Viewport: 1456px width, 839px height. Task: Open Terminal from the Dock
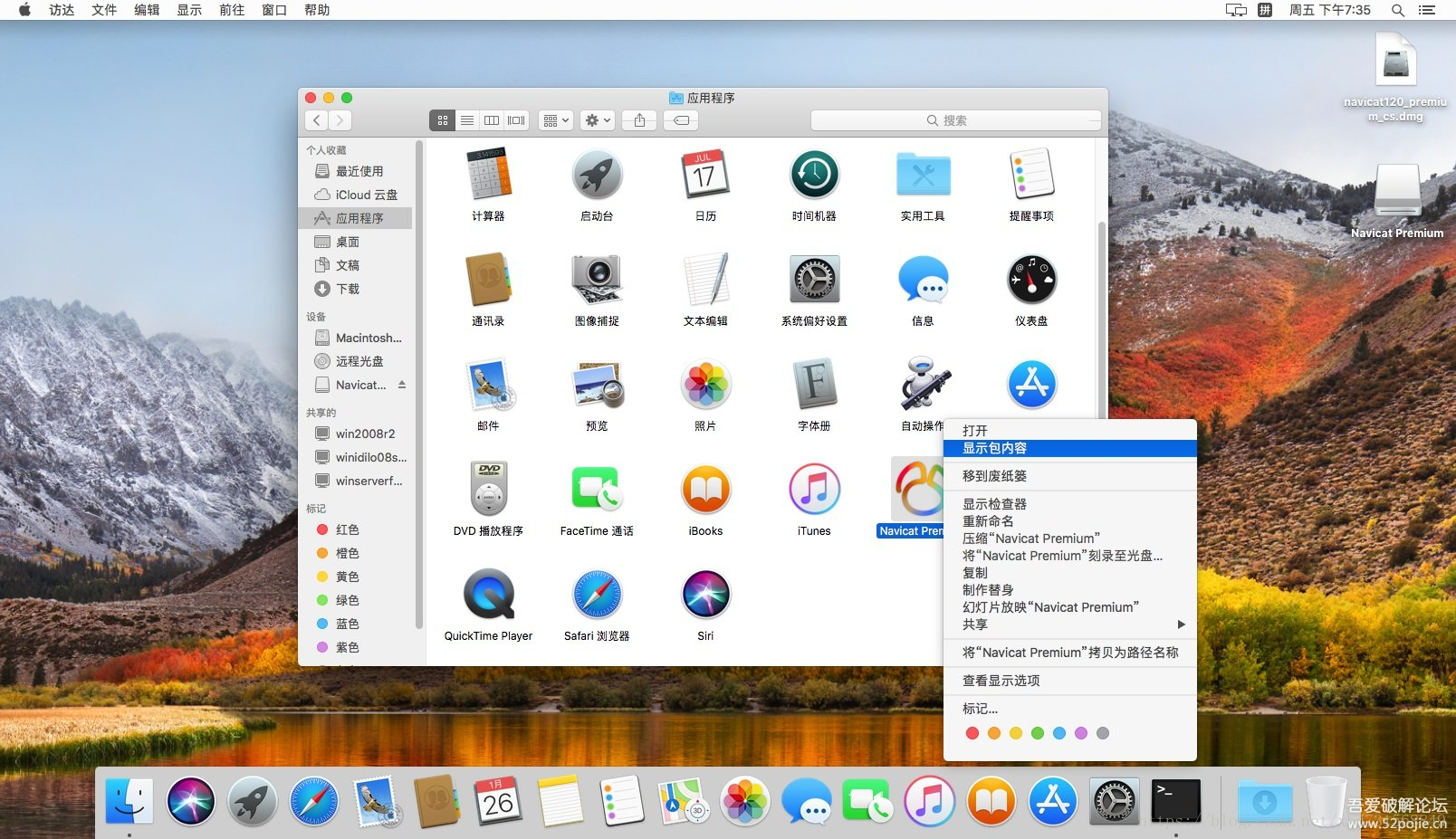point(1175,801)
